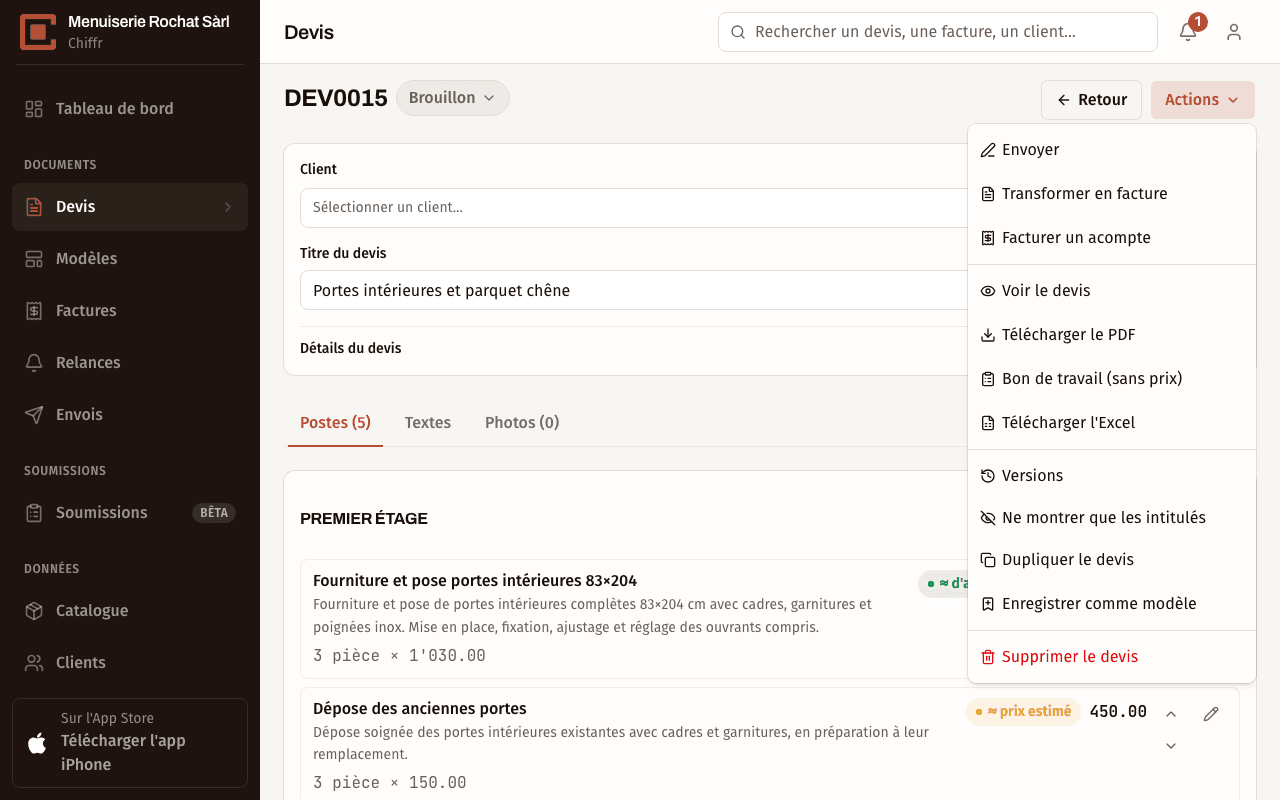
Task: Click the Enregistrer comme modèle bookmark icon
Action: pos(988,604)
